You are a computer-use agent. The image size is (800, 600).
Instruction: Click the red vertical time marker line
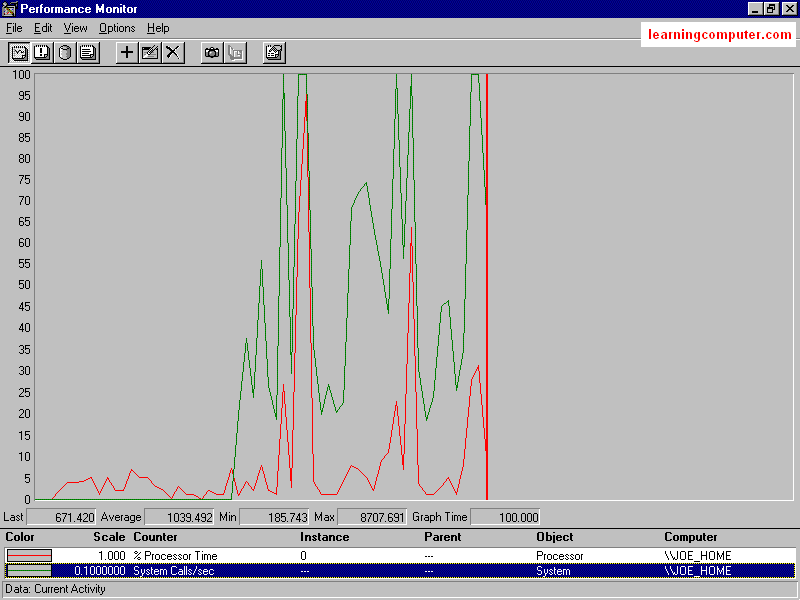pyautogui.click(x=487, y=286)
